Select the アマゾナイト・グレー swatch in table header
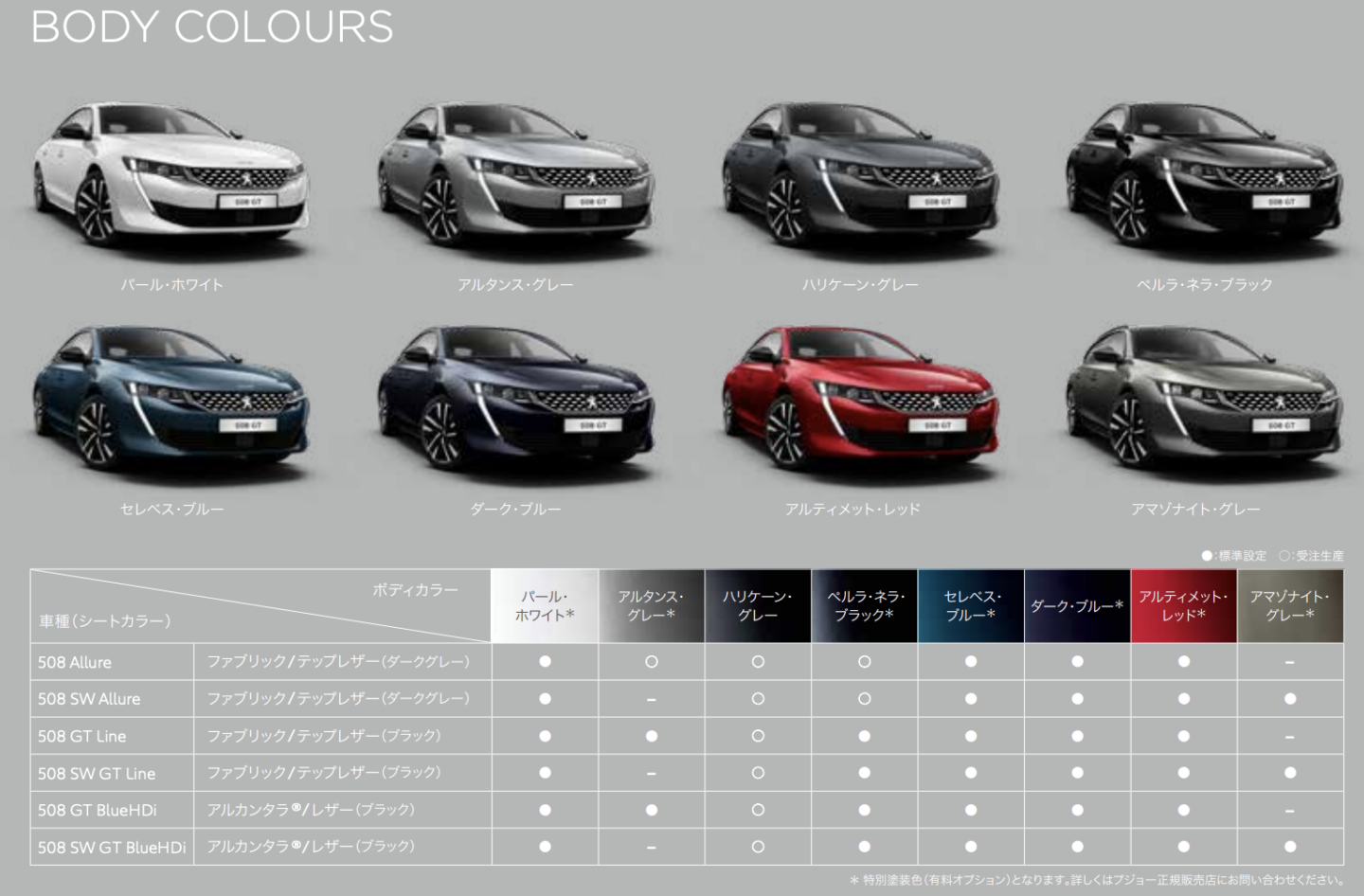This screenshot has width=1364, height=896. pos(1290,606)
